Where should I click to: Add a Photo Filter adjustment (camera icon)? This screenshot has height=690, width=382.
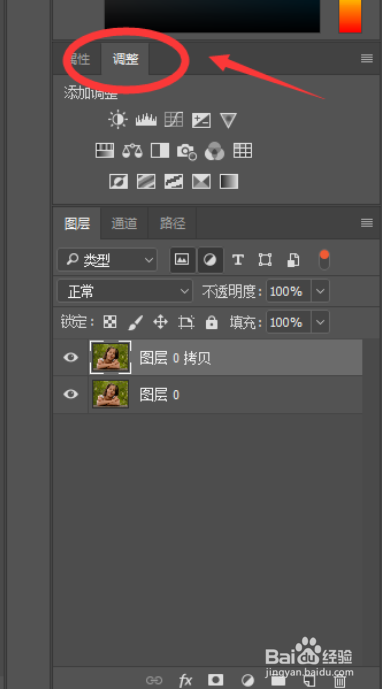pos(187,152)
